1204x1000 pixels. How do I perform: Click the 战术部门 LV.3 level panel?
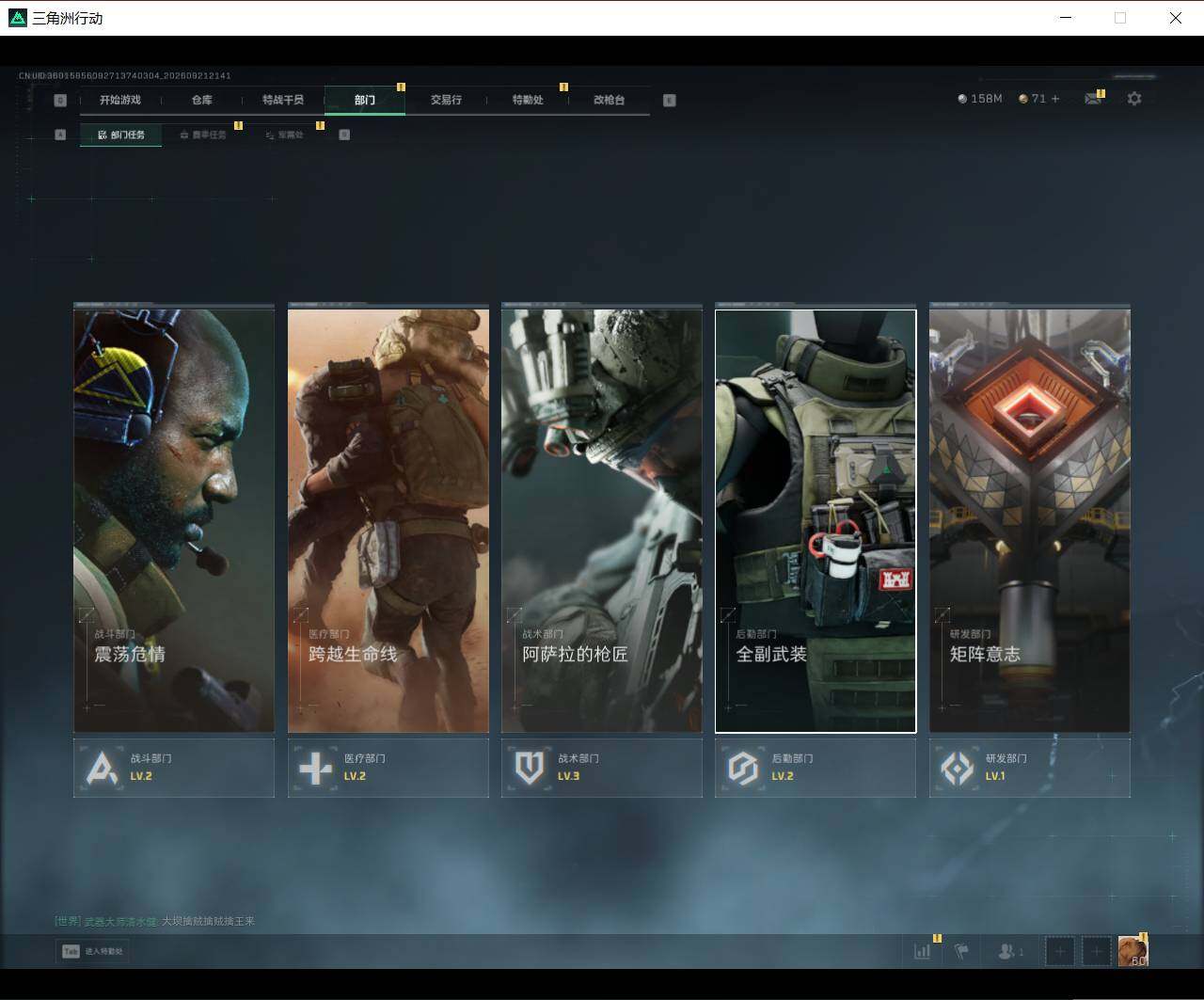pos(602,768)
